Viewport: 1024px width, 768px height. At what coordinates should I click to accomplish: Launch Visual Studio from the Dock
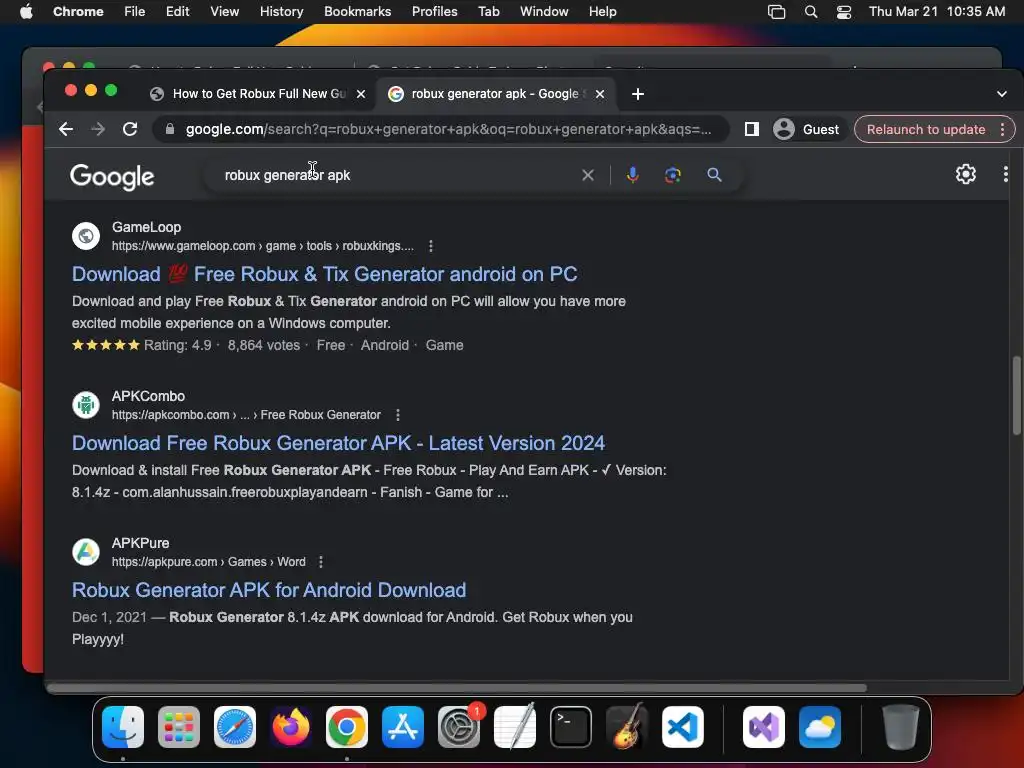(763, 727)
